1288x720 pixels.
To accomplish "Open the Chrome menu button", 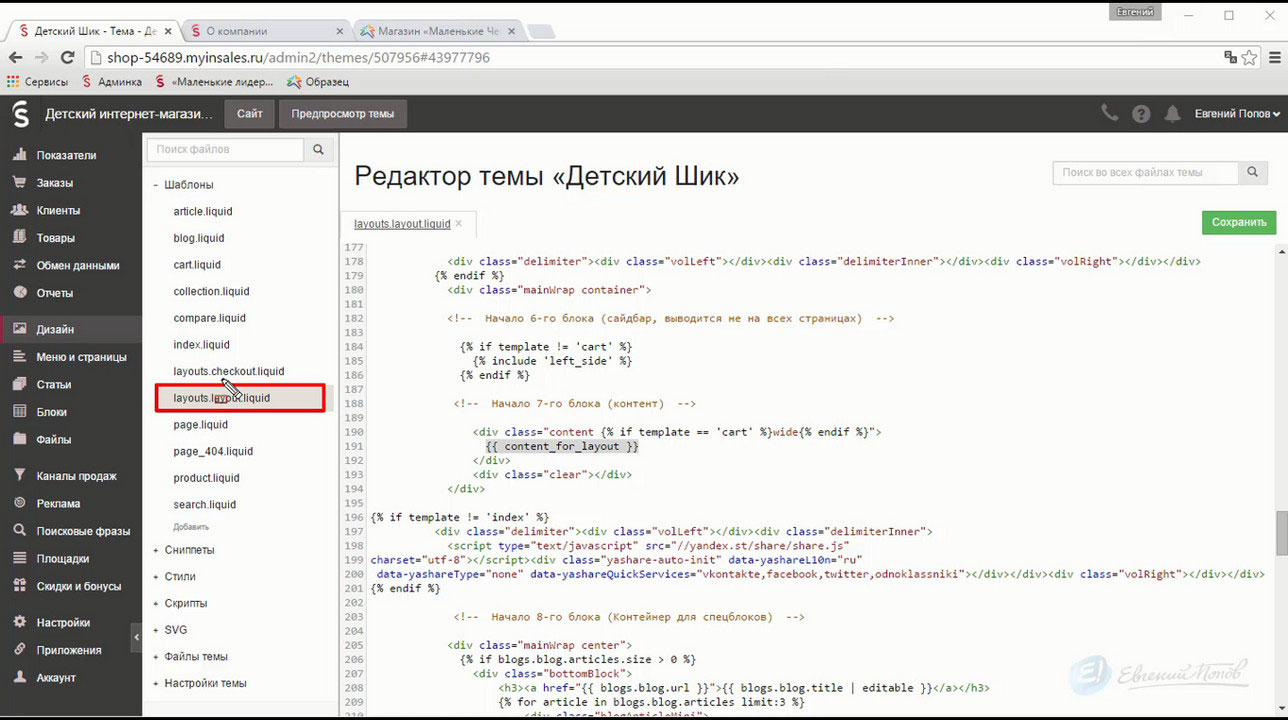I will click(x=1273, y=58).
